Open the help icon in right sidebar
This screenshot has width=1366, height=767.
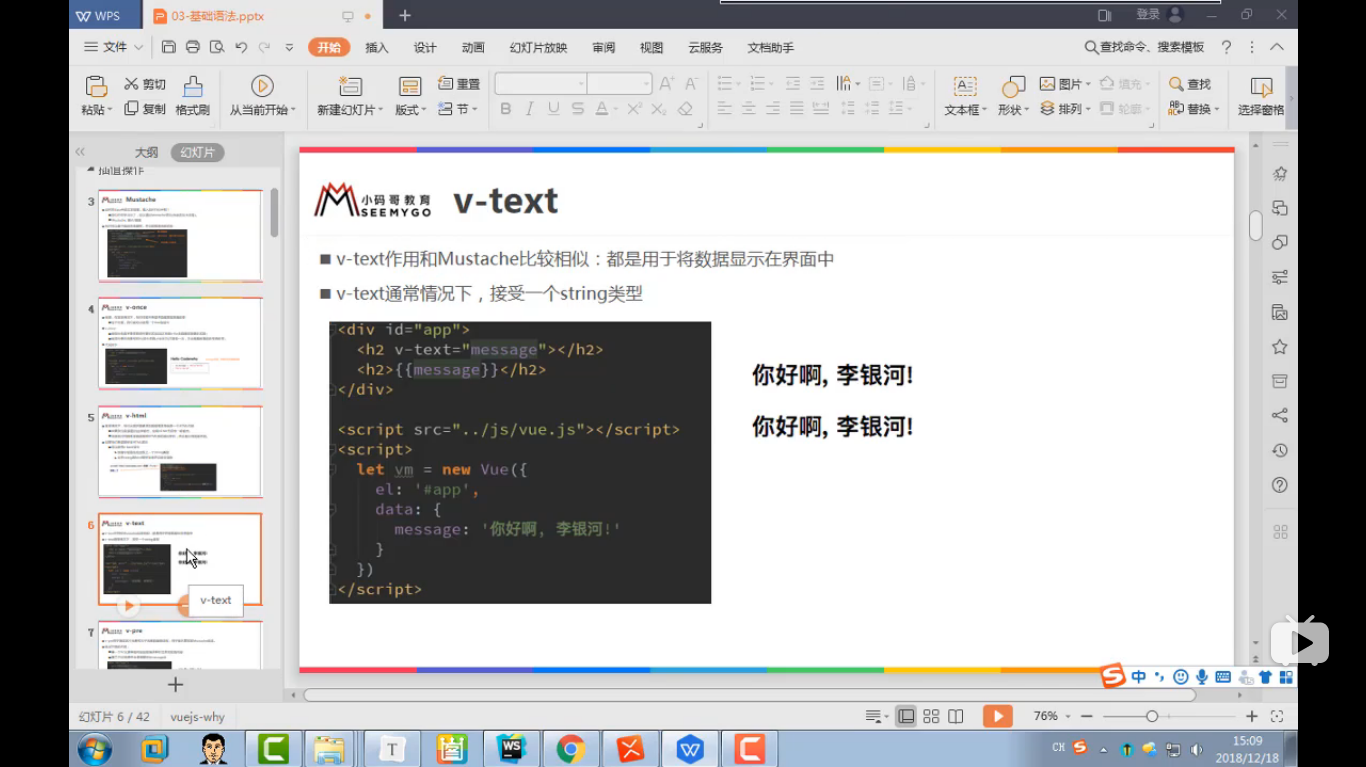coord(1279,485)
